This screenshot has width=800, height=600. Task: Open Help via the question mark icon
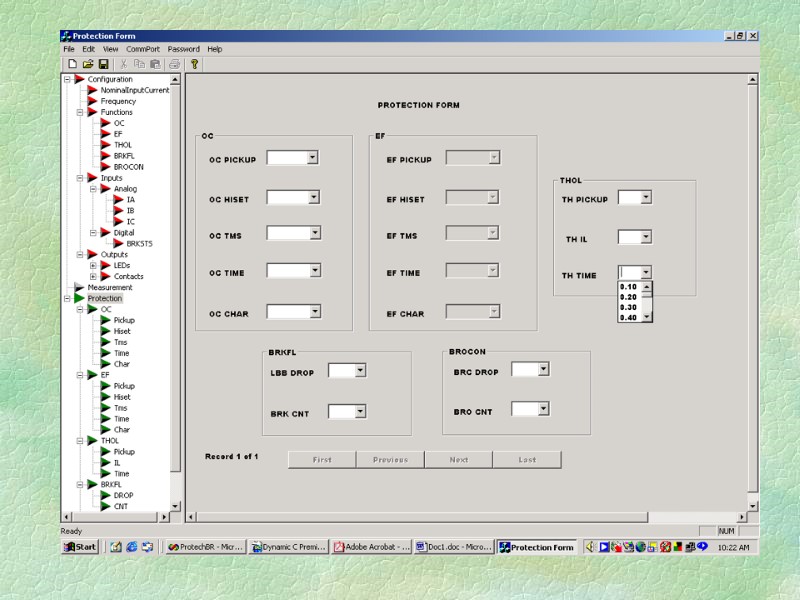point(194,64)
